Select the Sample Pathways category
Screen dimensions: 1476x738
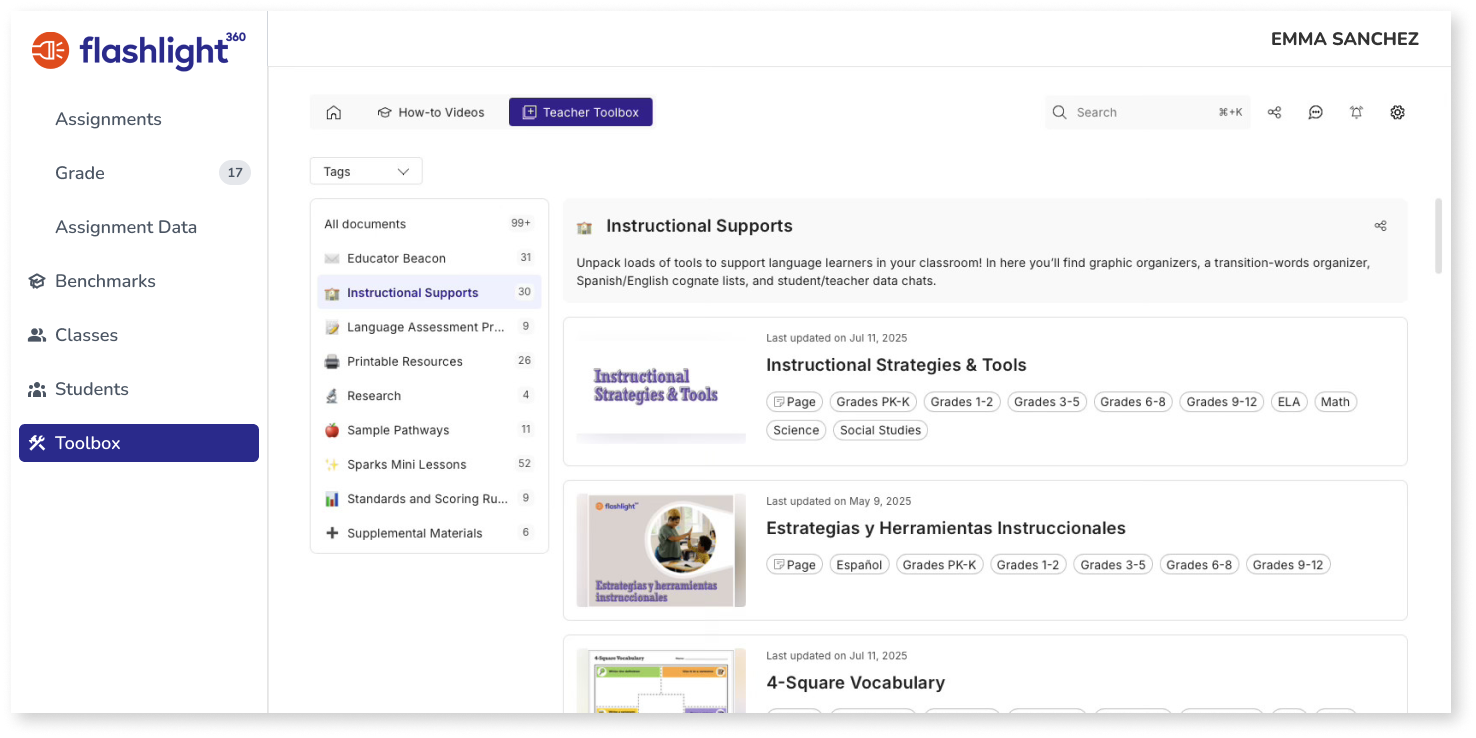(429, 430)
